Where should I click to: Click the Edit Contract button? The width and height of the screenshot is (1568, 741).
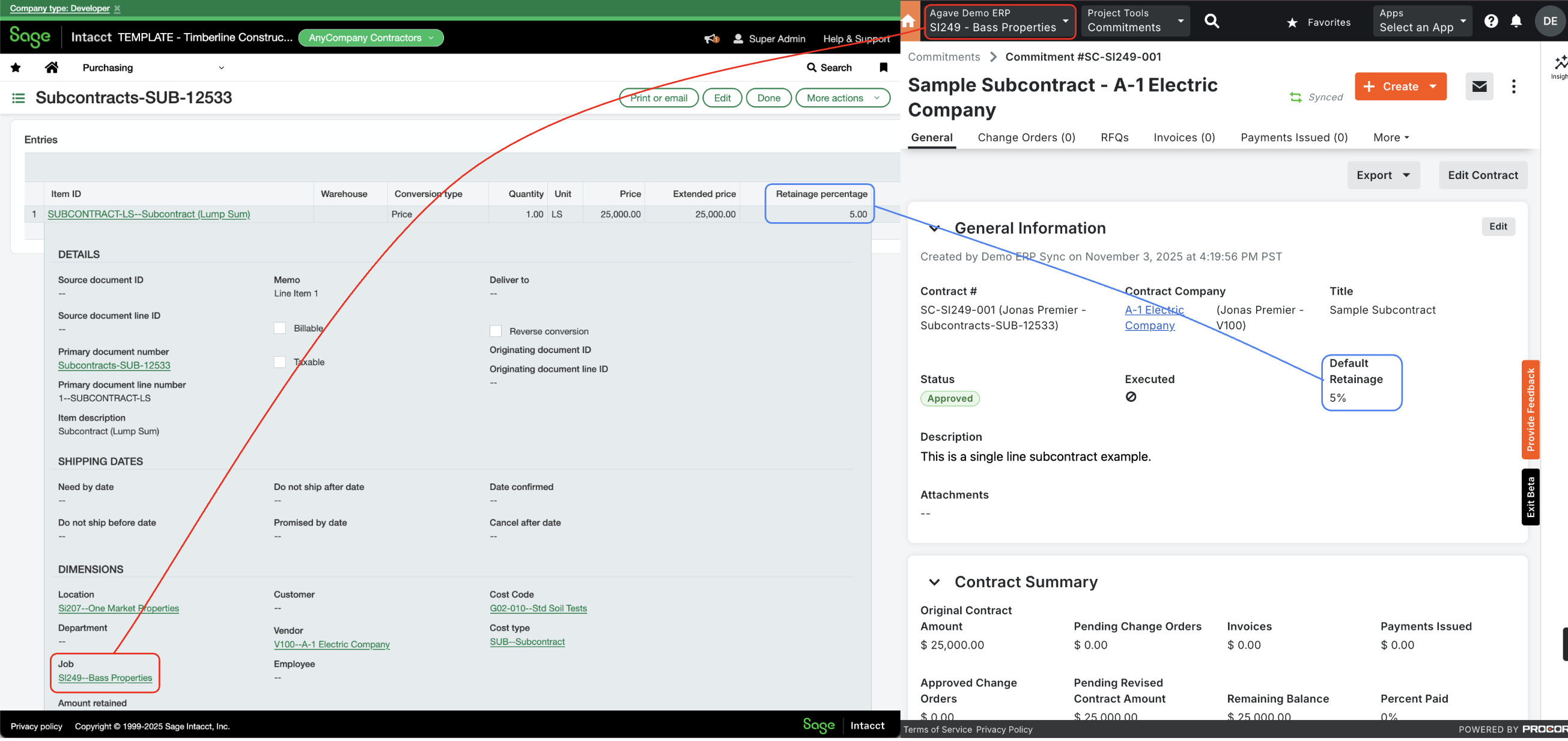pyautogui.click(x=1483, y=175)
